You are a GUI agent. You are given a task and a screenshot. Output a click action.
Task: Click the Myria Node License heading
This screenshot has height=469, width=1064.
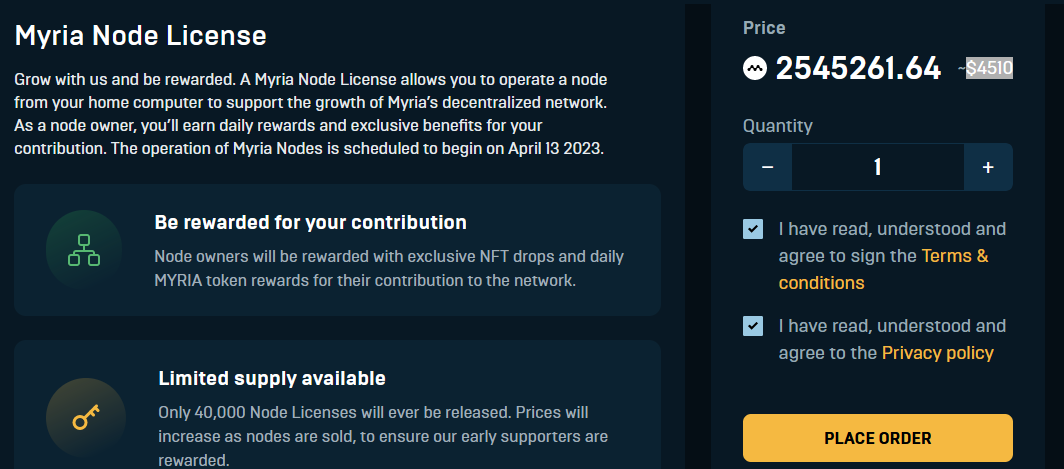coord(140,35)
